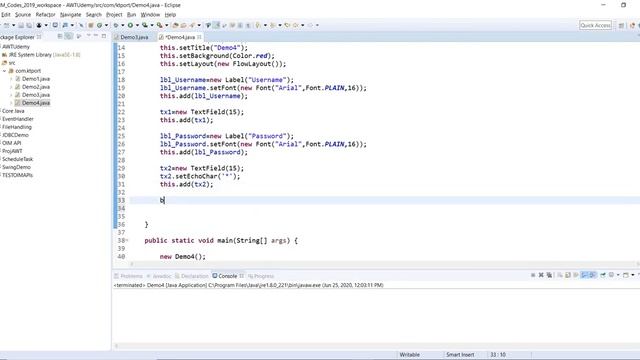This screenshot has height=360, width=640.
Task: Open the Refactor menu
Action: tap(45, 14)
